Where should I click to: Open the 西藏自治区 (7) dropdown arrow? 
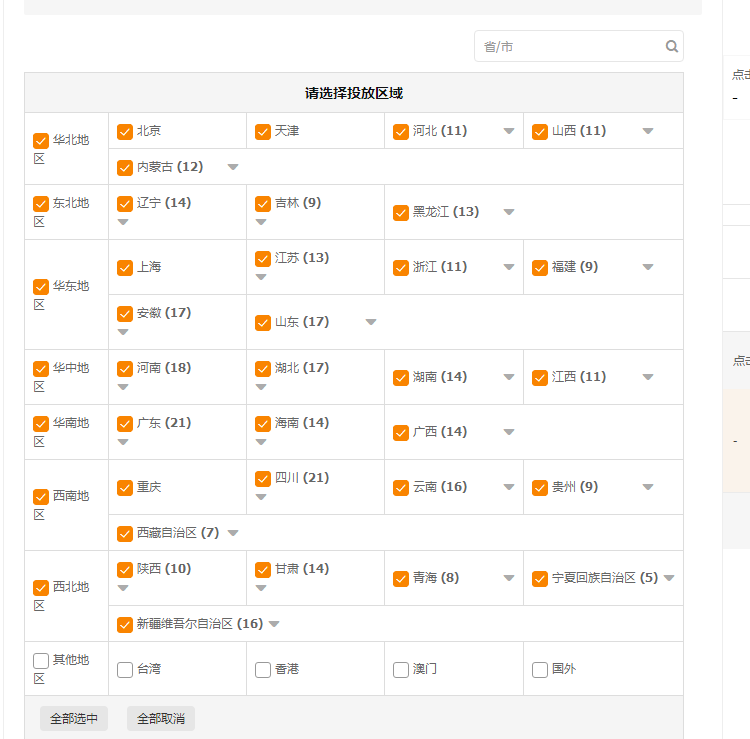(x=233, y=533)
